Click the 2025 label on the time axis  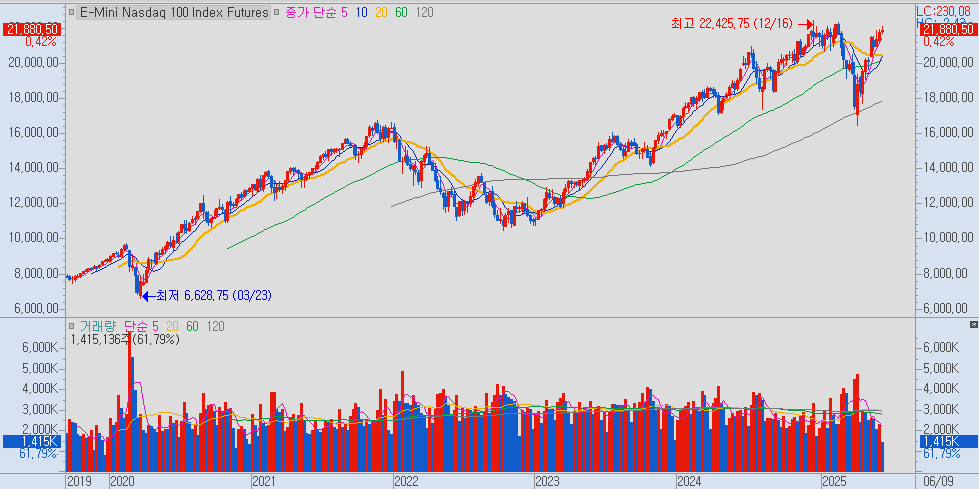(x=834, y=482)
